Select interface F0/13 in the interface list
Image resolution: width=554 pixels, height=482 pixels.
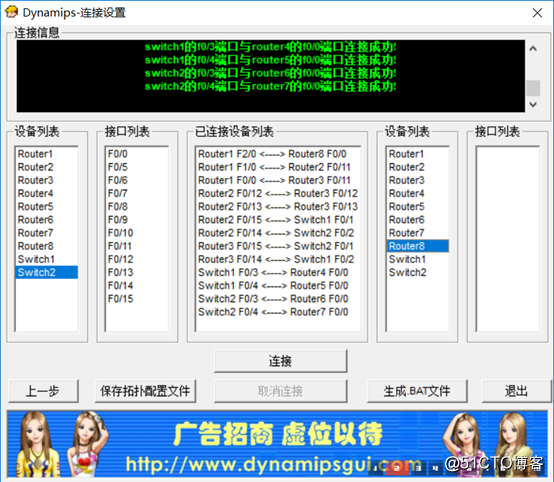pos(136,272)
